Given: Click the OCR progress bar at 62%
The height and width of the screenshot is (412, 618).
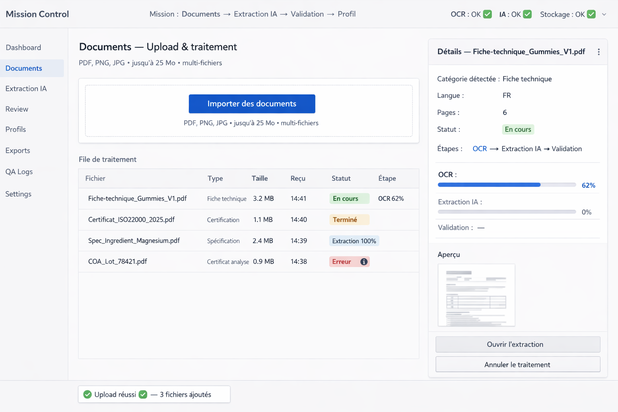Looking at the screenshot, I should [506, 185].
